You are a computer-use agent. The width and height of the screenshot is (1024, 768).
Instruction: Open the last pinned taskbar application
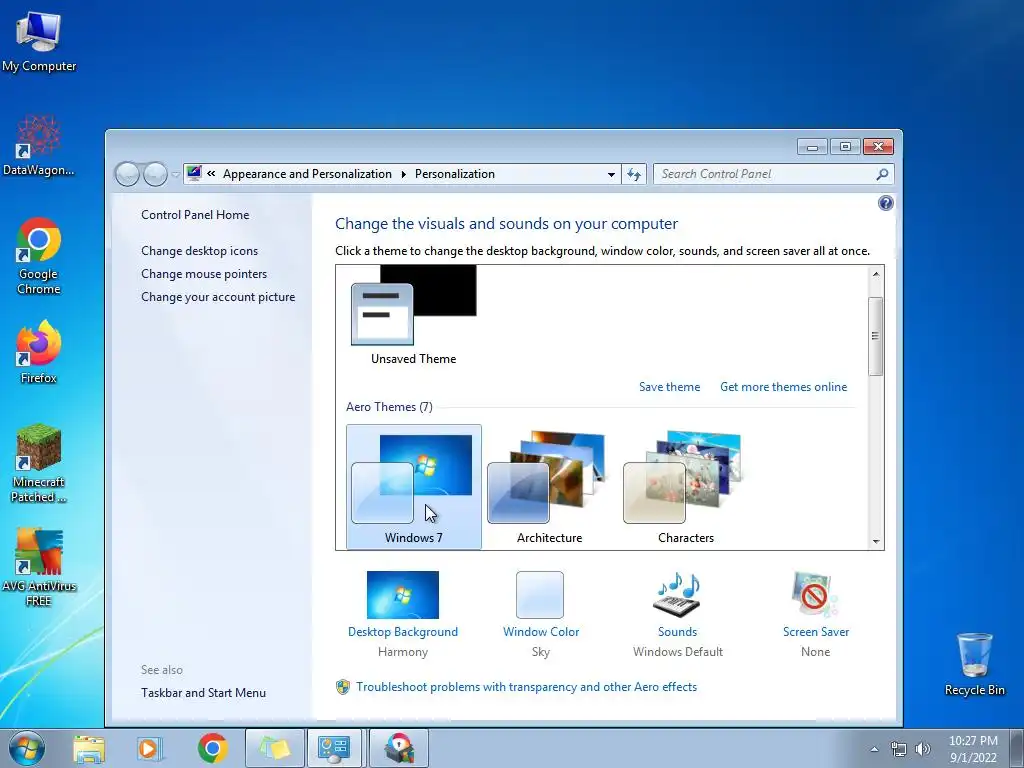click(399, 748)
